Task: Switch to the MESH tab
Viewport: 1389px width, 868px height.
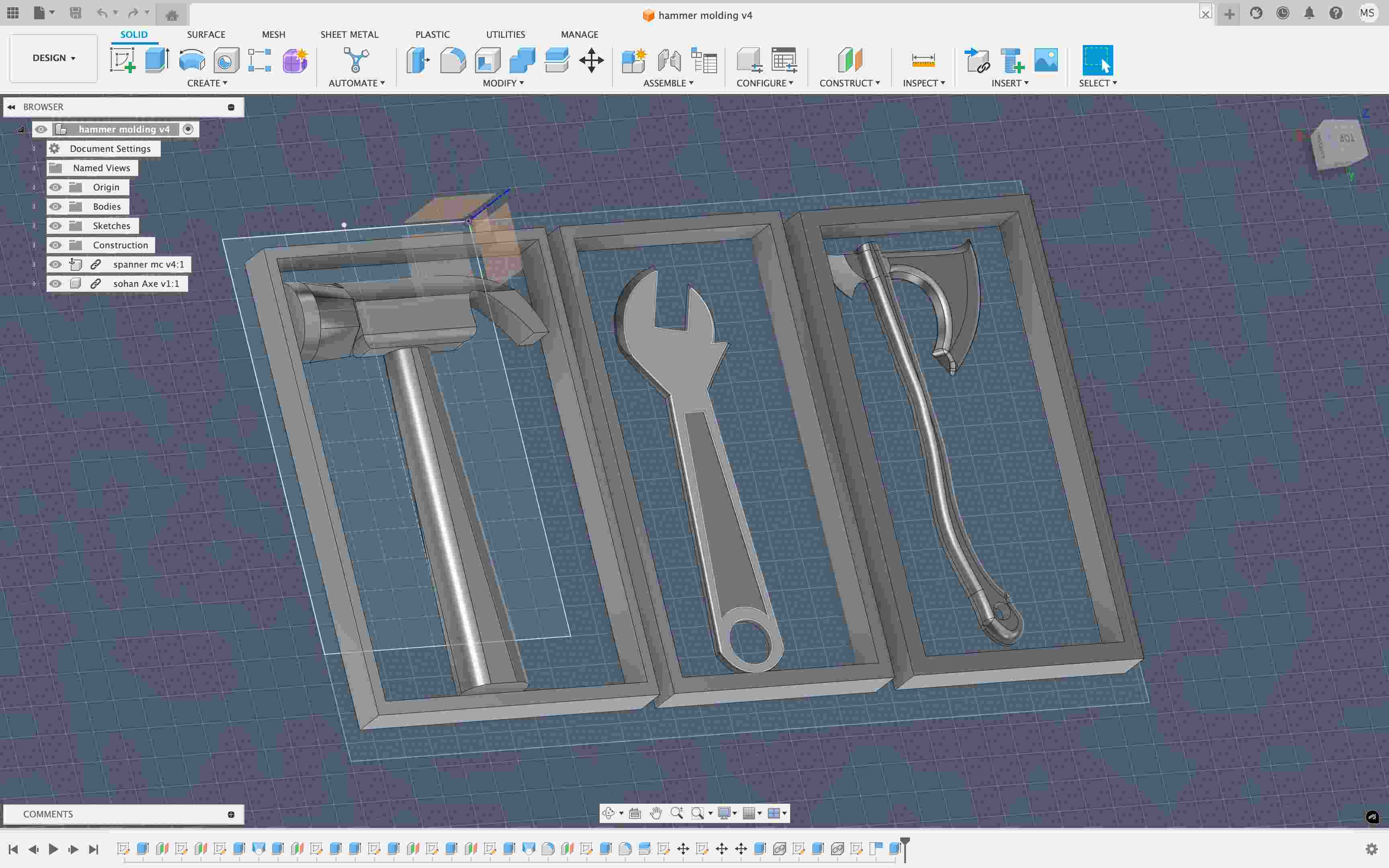Action: [273, 35]
